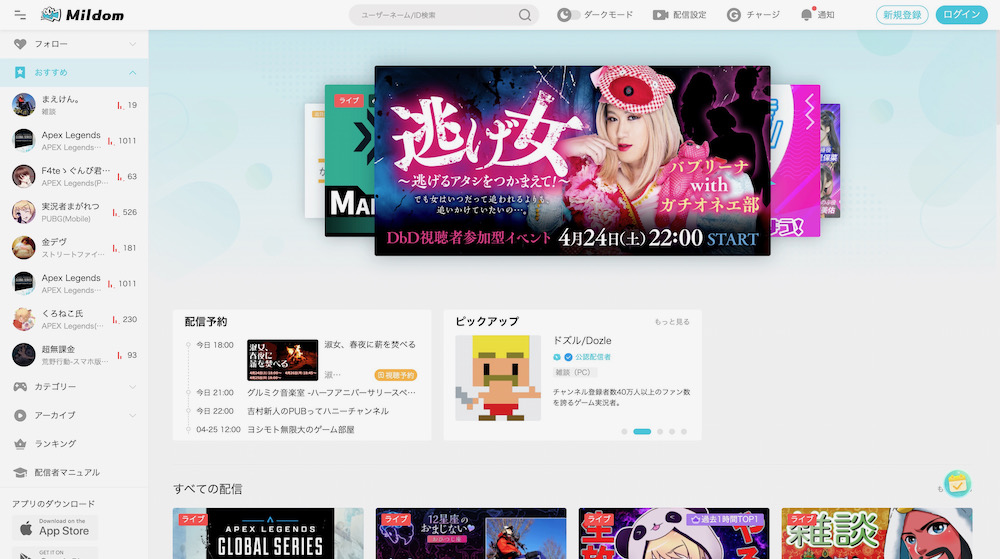Click the 新規登録 button
The height and width of the screenshot is (559, 1000).
point(902,15)
